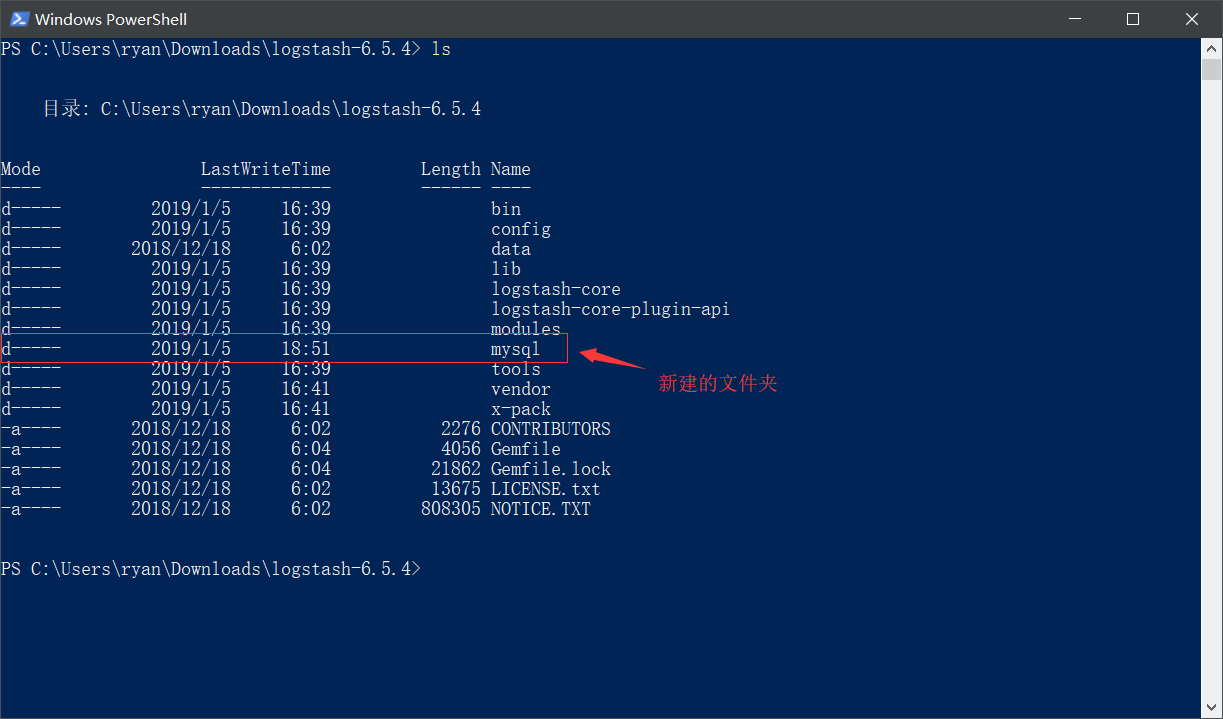Click the vertical scrollbar thumb
The height and width of the screenshot is (719, 1223).
(1211, 70)
